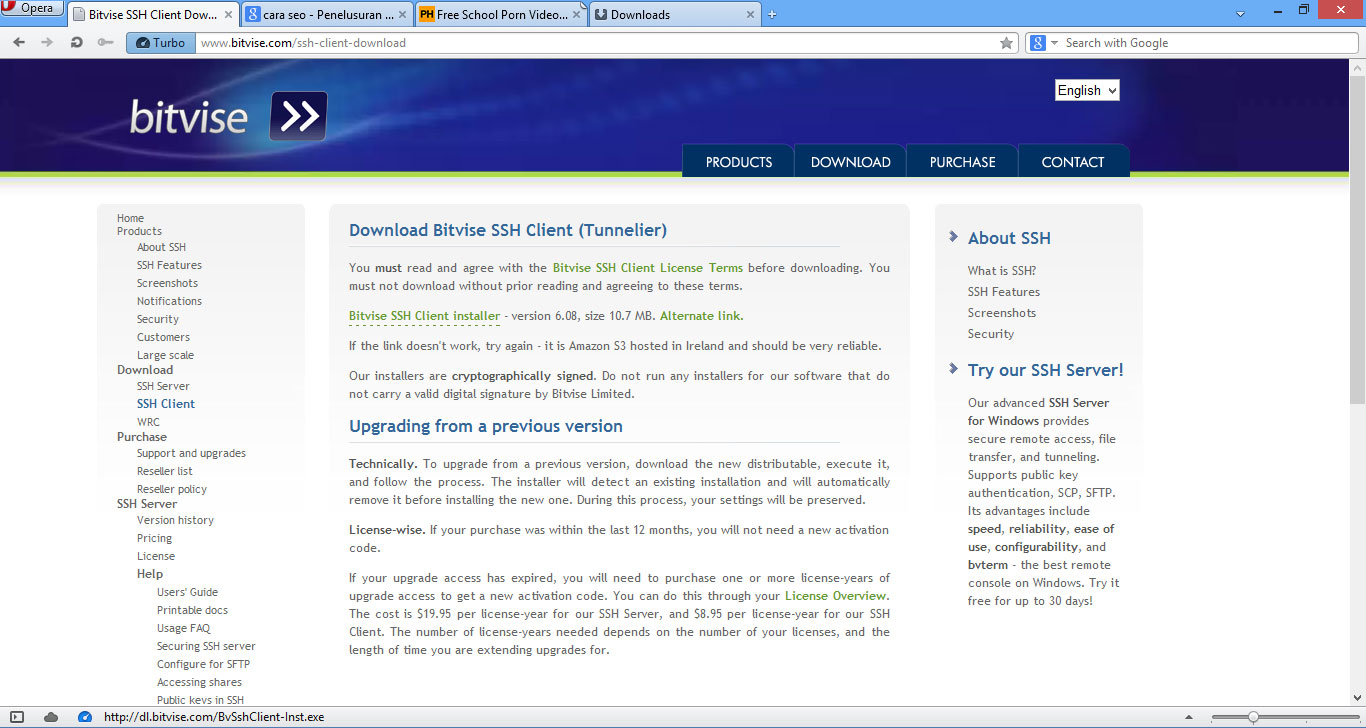Download the Bitvise SSH Client installer

click(424, 316)
